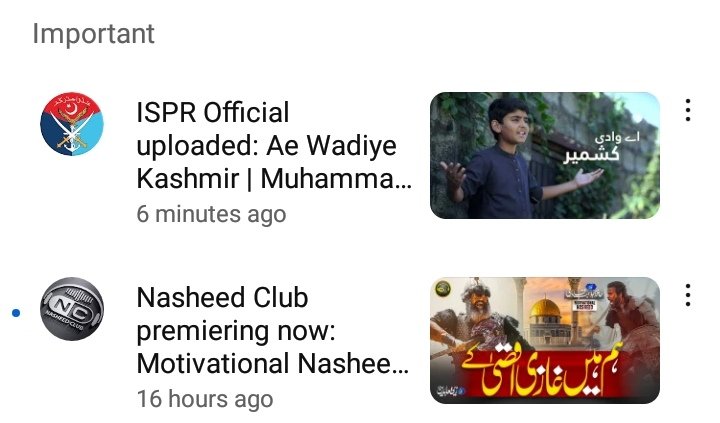Click the 'Motivational Nashee…' title line
The width and height of the screenshot is (720, 423).
[273, 363]
